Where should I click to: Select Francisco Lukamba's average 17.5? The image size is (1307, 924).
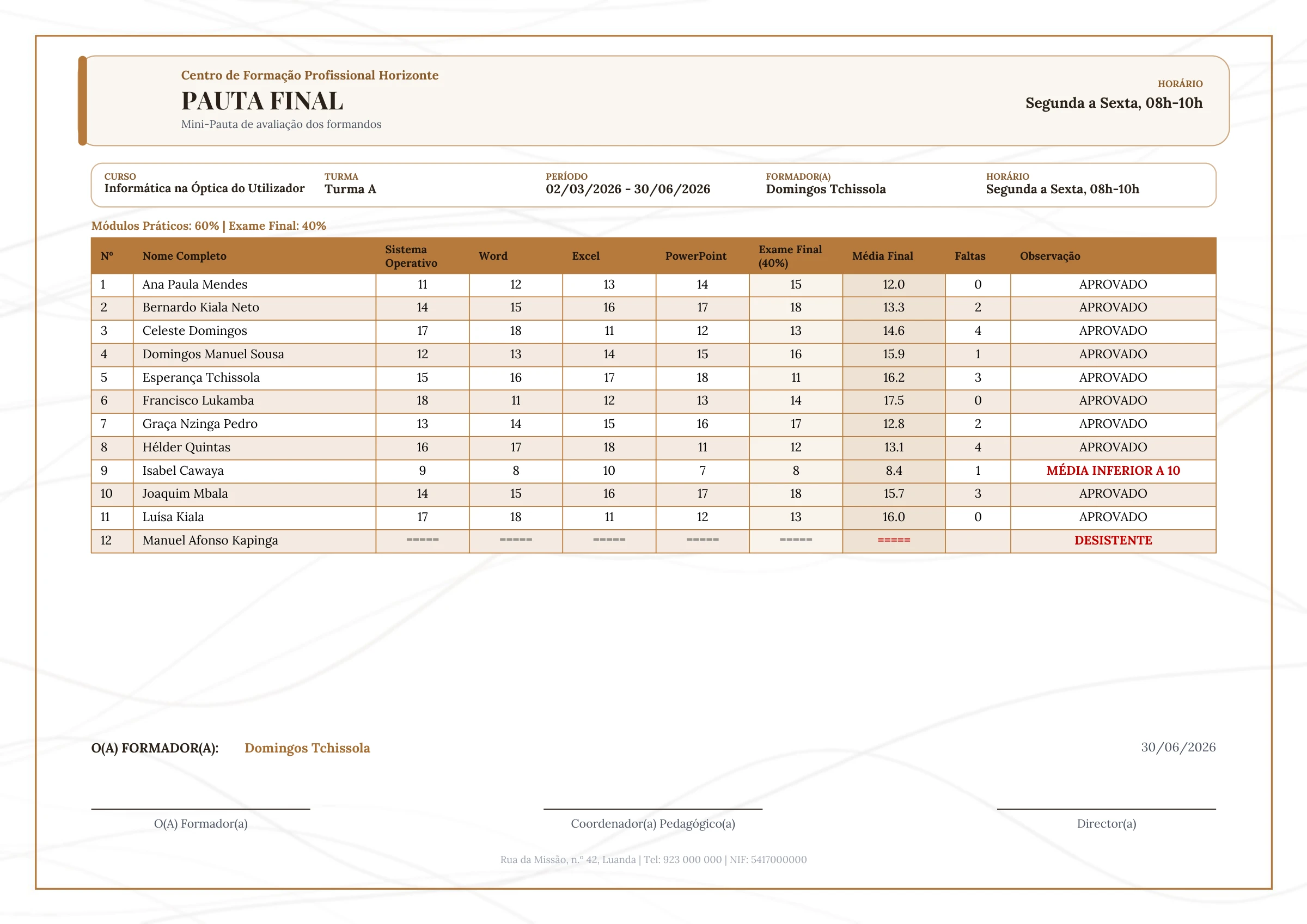tap(894, 401)
